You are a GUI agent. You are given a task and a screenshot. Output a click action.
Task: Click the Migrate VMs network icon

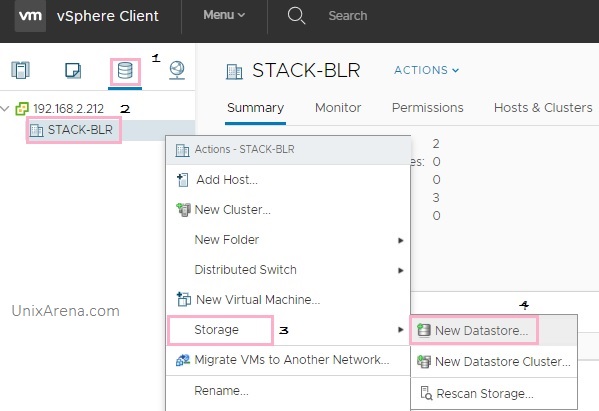coord(183,360)
